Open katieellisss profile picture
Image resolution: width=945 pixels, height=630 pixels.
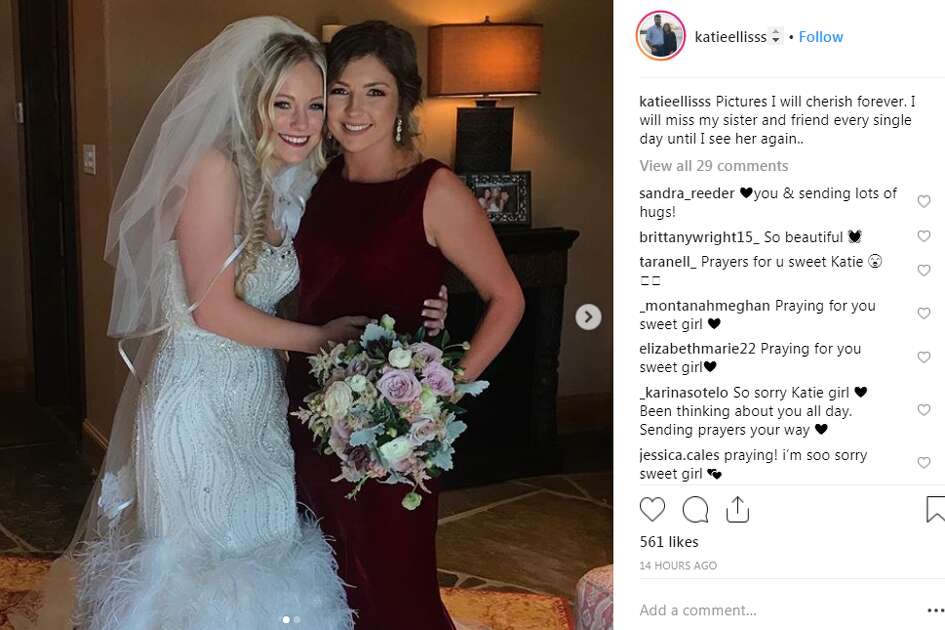pyautogui.click(x=661, y=36)
